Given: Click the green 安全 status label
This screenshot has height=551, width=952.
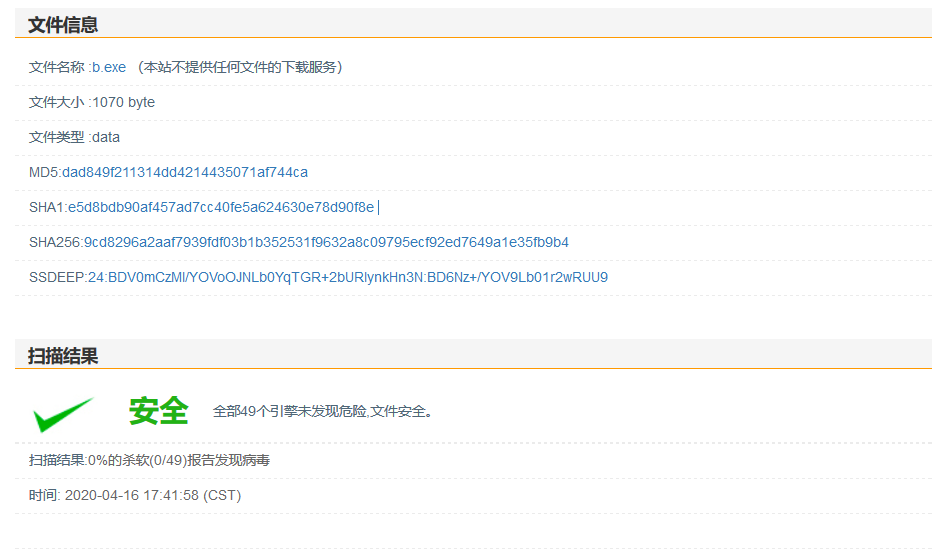Looking at the screenshot, I should 159,411.
